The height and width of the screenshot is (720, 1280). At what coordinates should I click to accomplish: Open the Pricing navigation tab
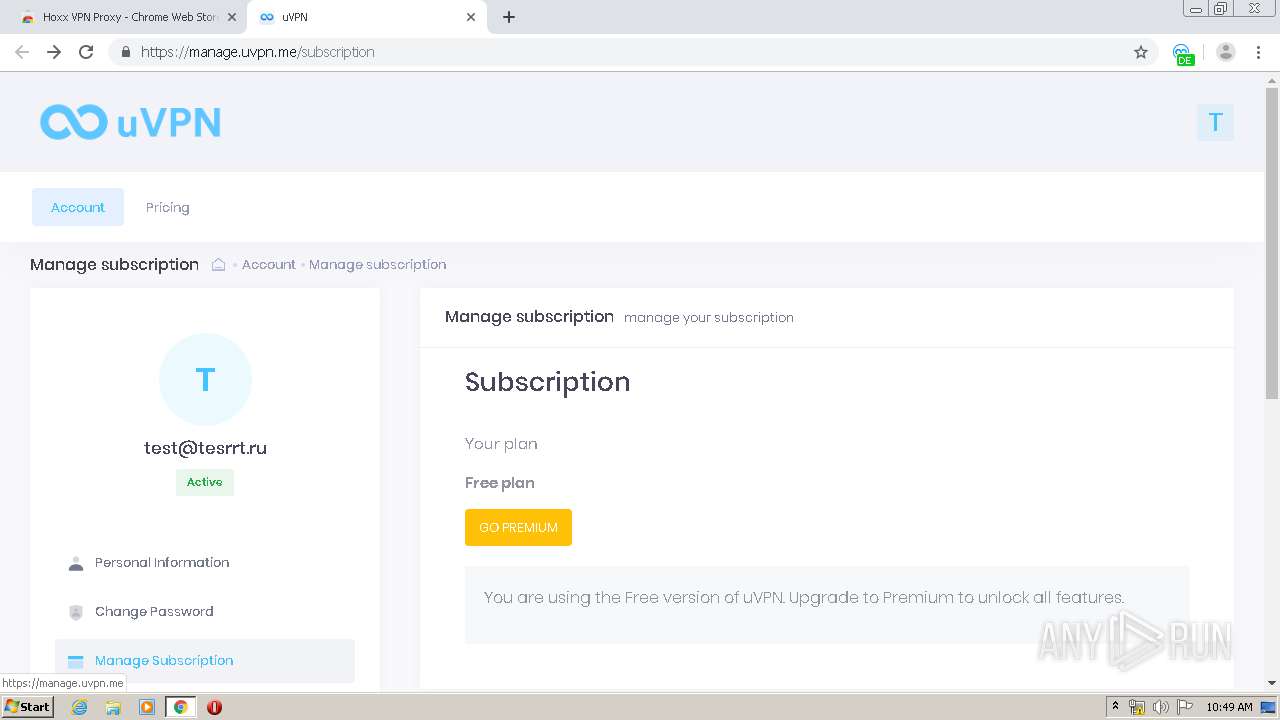pos(167,207)
